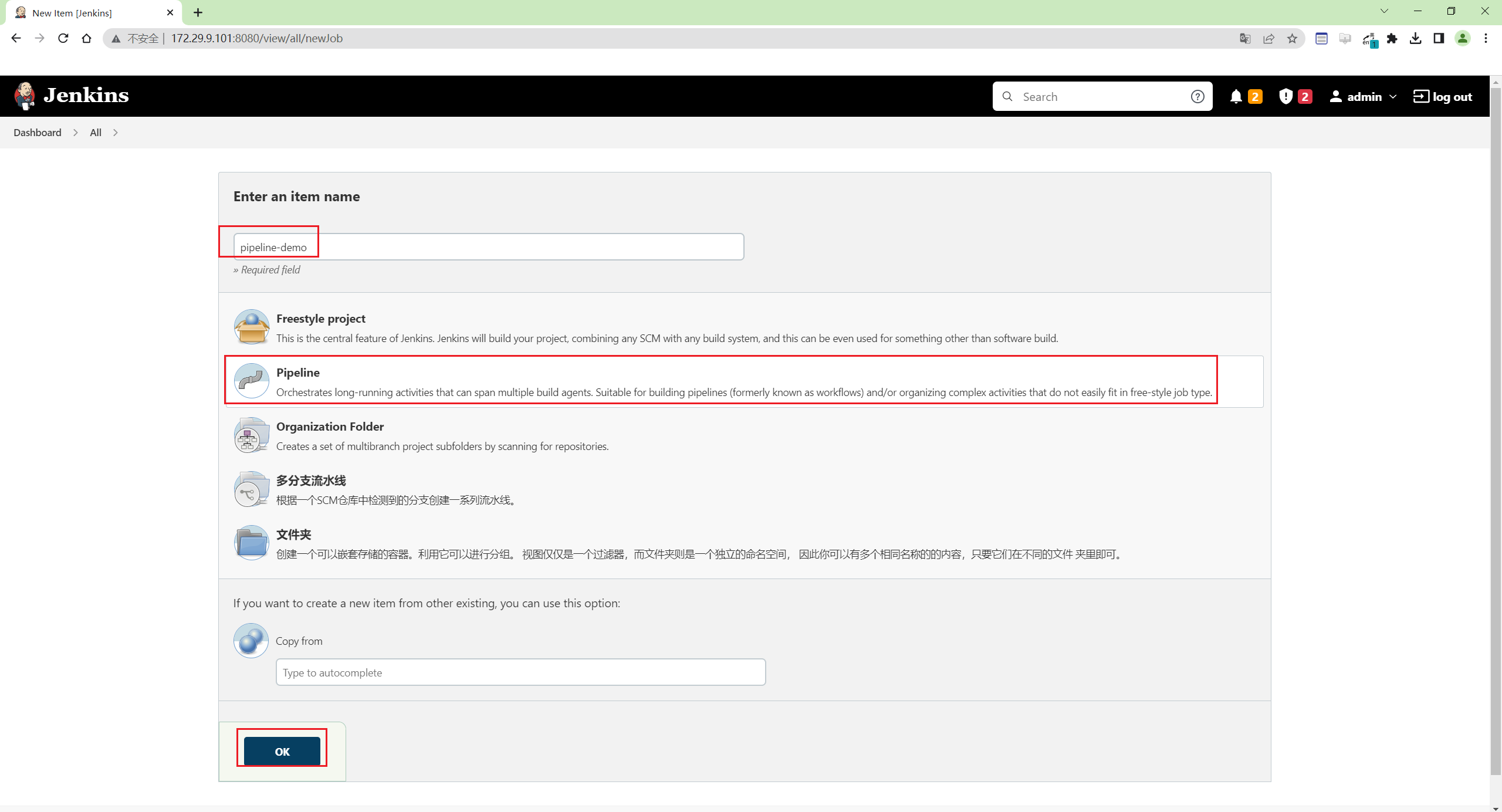
Task: Close the New Item [Jenkins] tab
Action: 170,12
